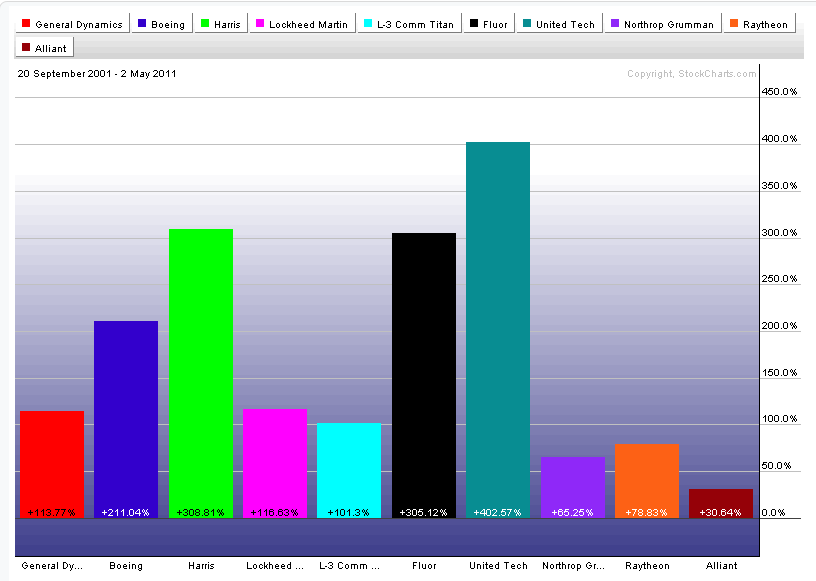Toggle the Northrop Grumman legend button
The image size is (816, 581).
pos(662,24)
